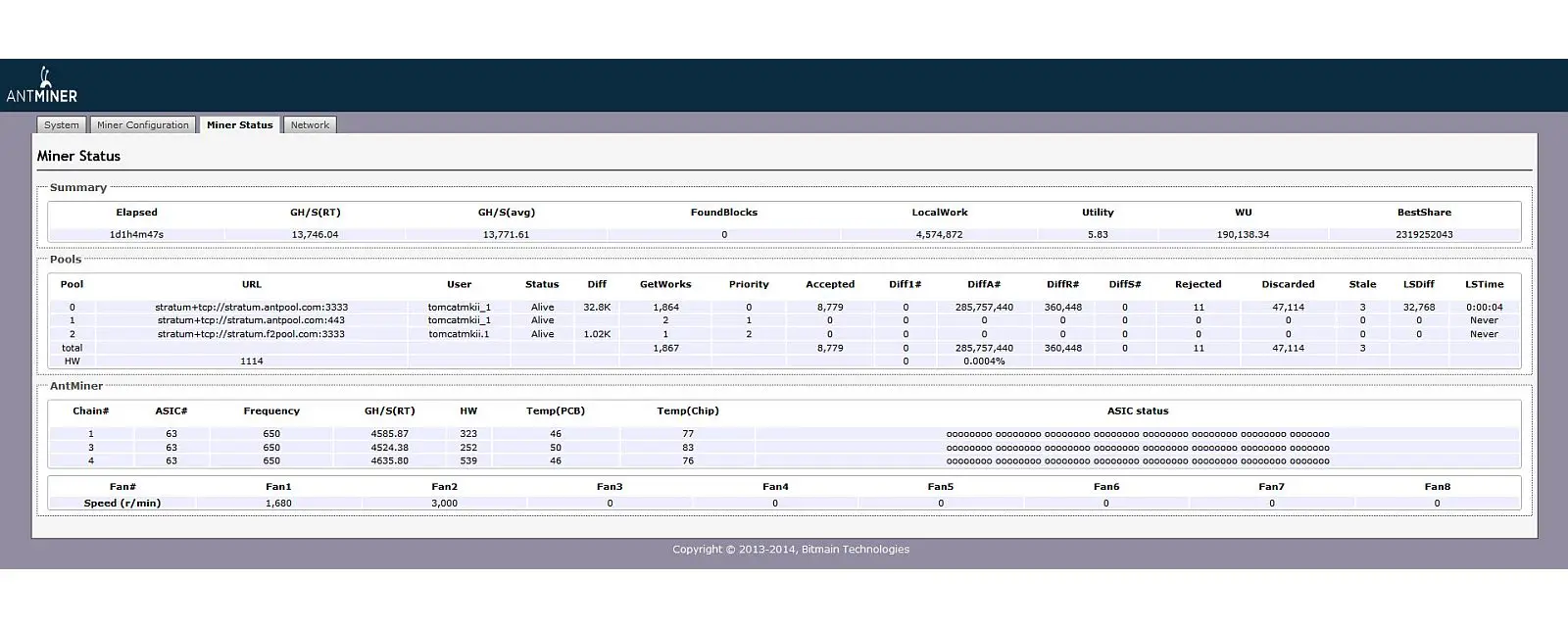Click the stratum.f2pool.com:3333 pool URL

point(251,334)
